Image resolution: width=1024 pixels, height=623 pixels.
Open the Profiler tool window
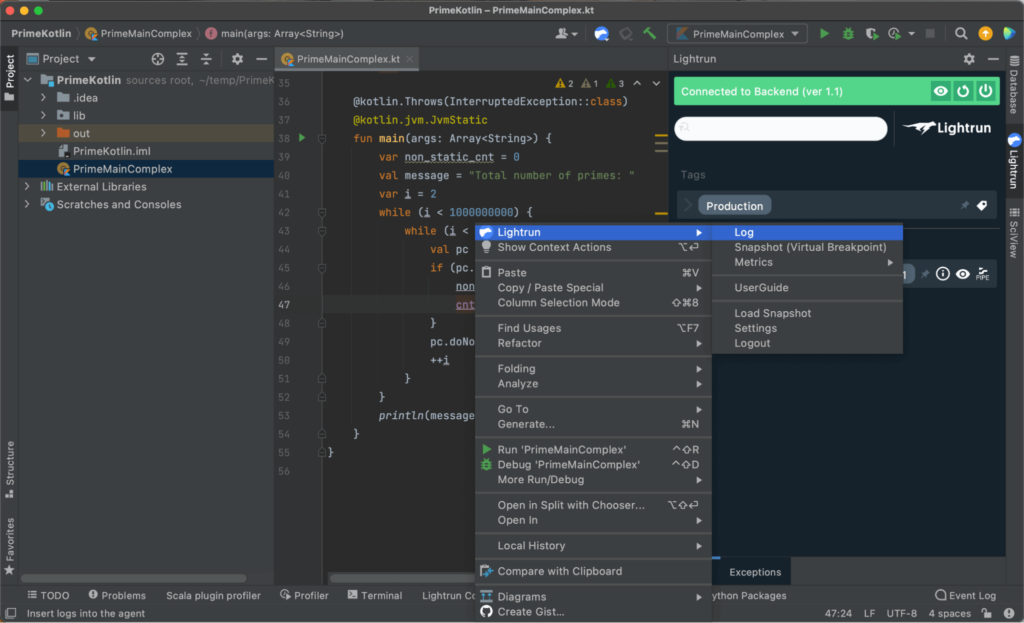(x=304, y=595)
